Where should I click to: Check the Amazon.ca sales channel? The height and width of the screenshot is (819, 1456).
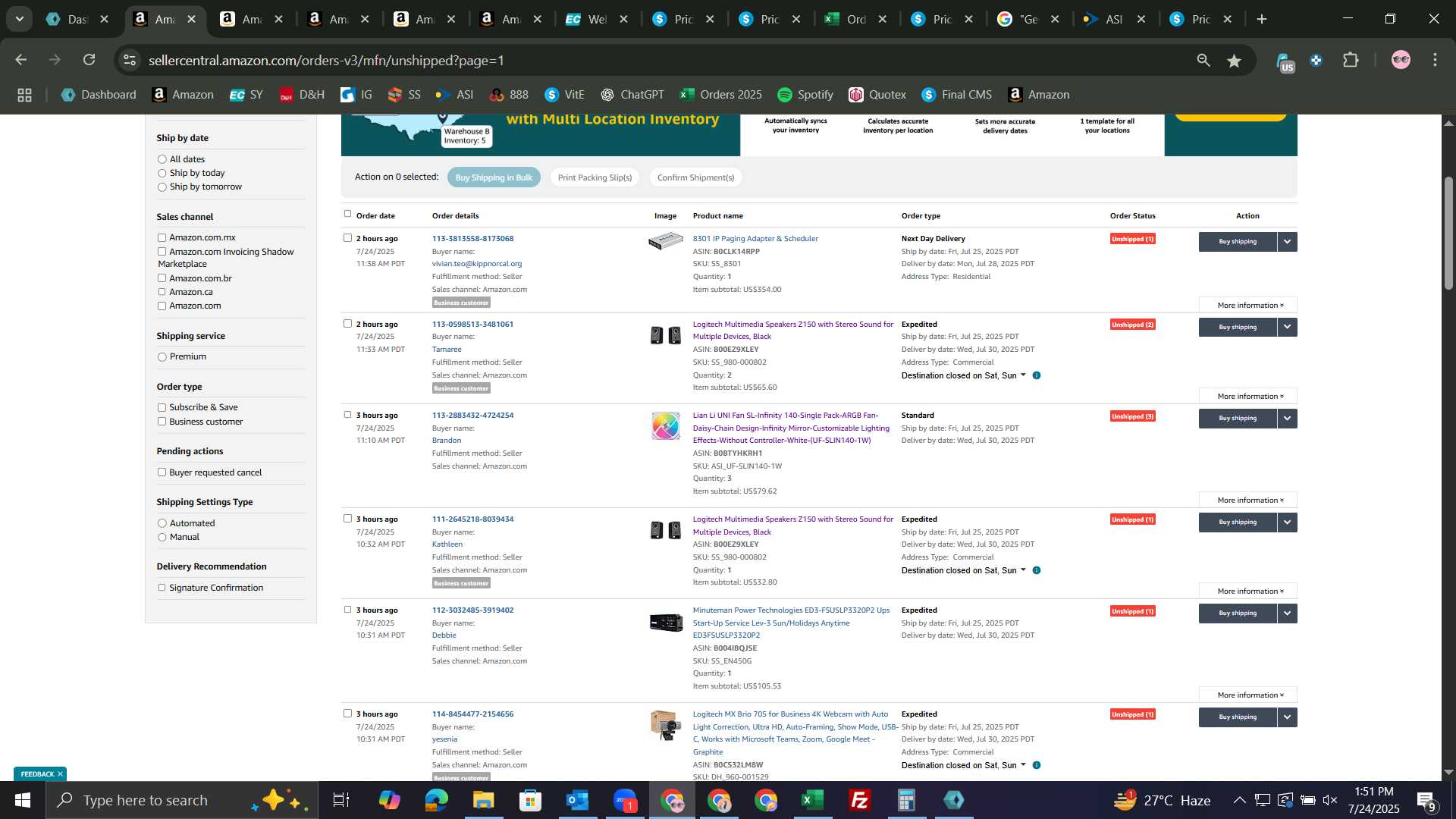(x=162, y=292)
